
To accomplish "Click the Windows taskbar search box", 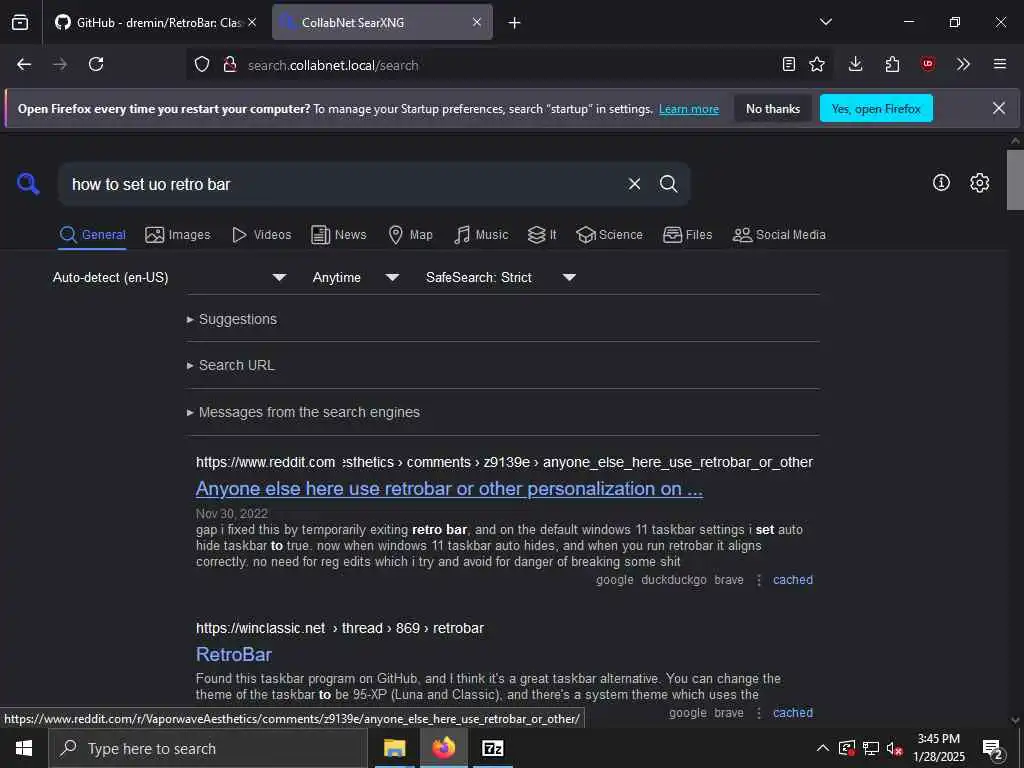I will click(x=208, y=748).
